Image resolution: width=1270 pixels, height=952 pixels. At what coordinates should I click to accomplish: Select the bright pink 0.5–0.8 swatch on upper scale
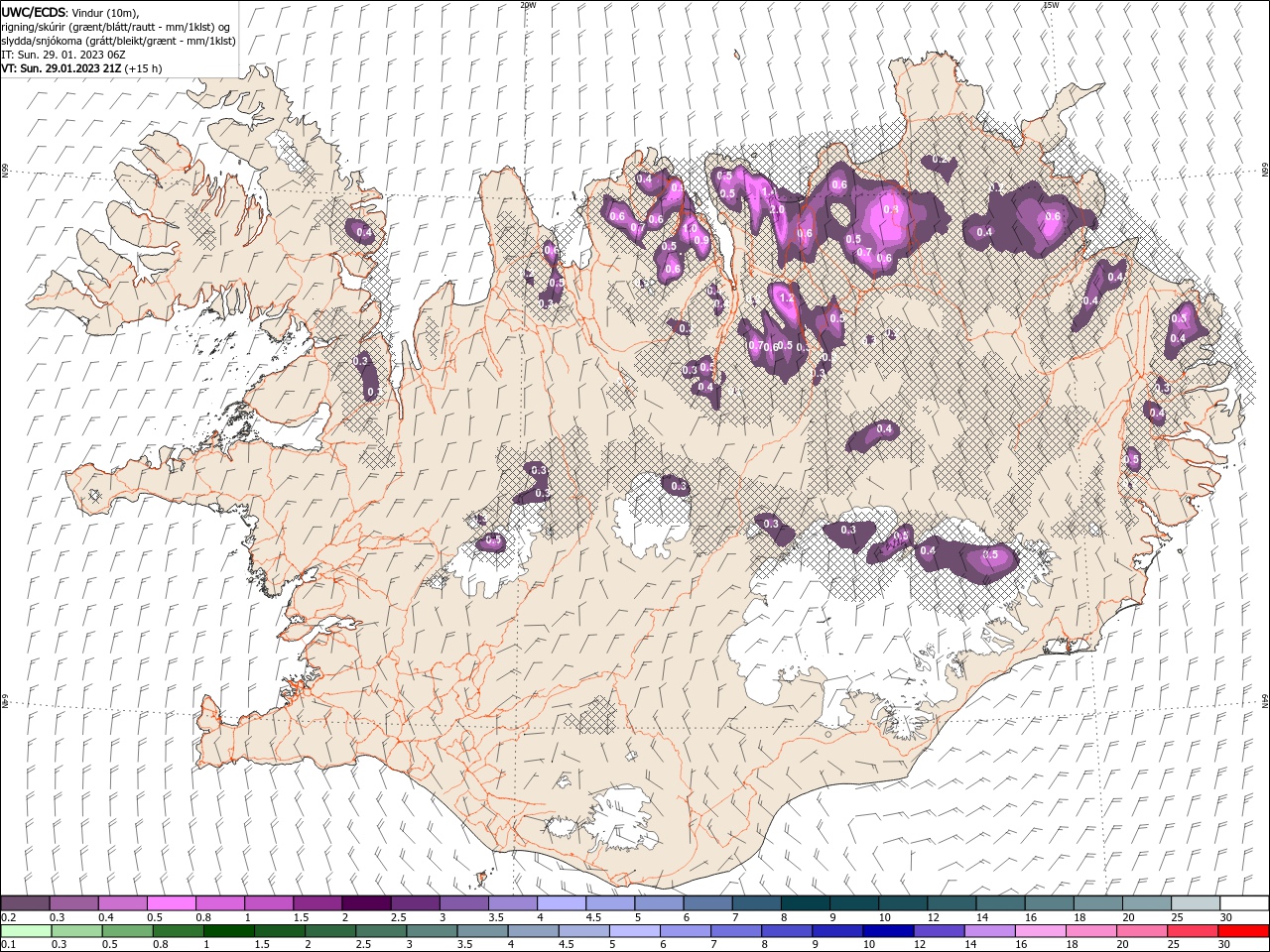click(171, 903)
